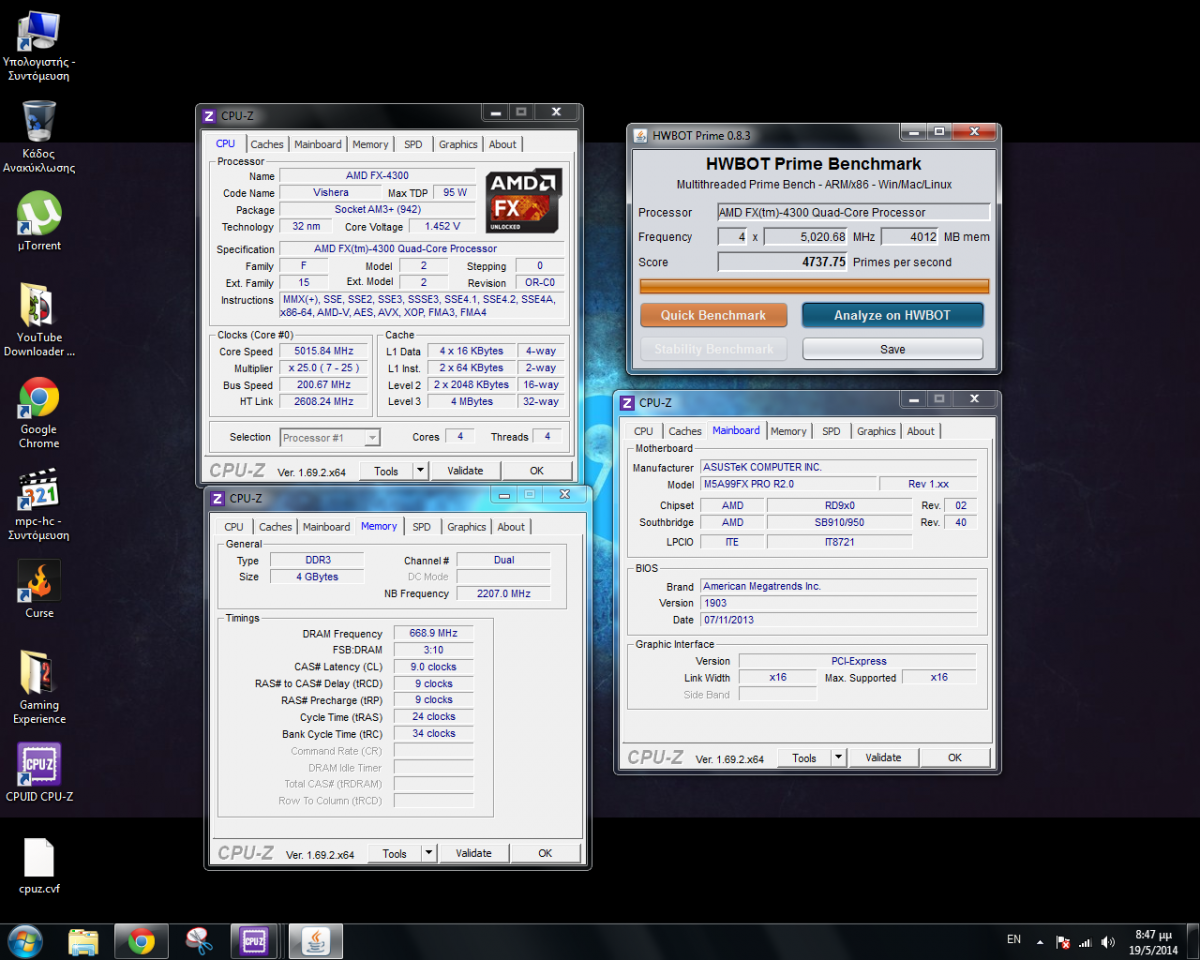This screenshot has width=1200, height=960.
Task: Click the orange HWBOT benchmark progress bar
Action: [x=814, y=286]
